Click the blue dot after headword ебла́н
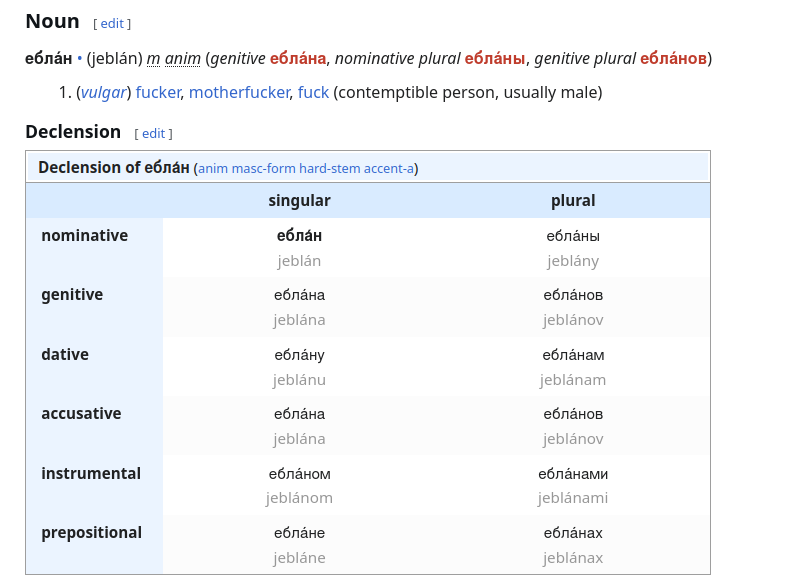Screen dimensions: 786x586 (79, 59)
